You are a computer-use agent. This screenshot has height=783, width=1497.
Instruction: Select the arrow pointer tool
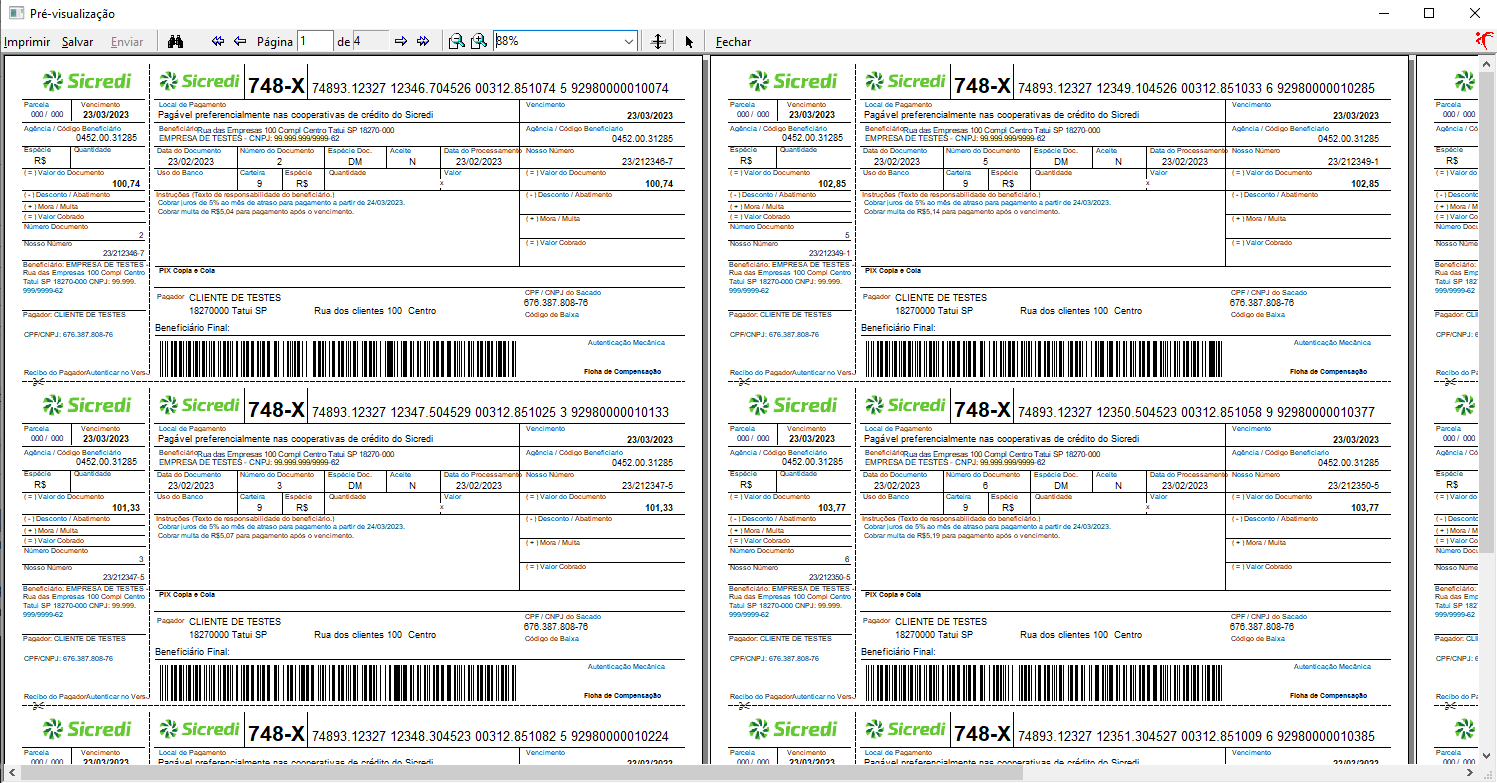click(689, 41)
